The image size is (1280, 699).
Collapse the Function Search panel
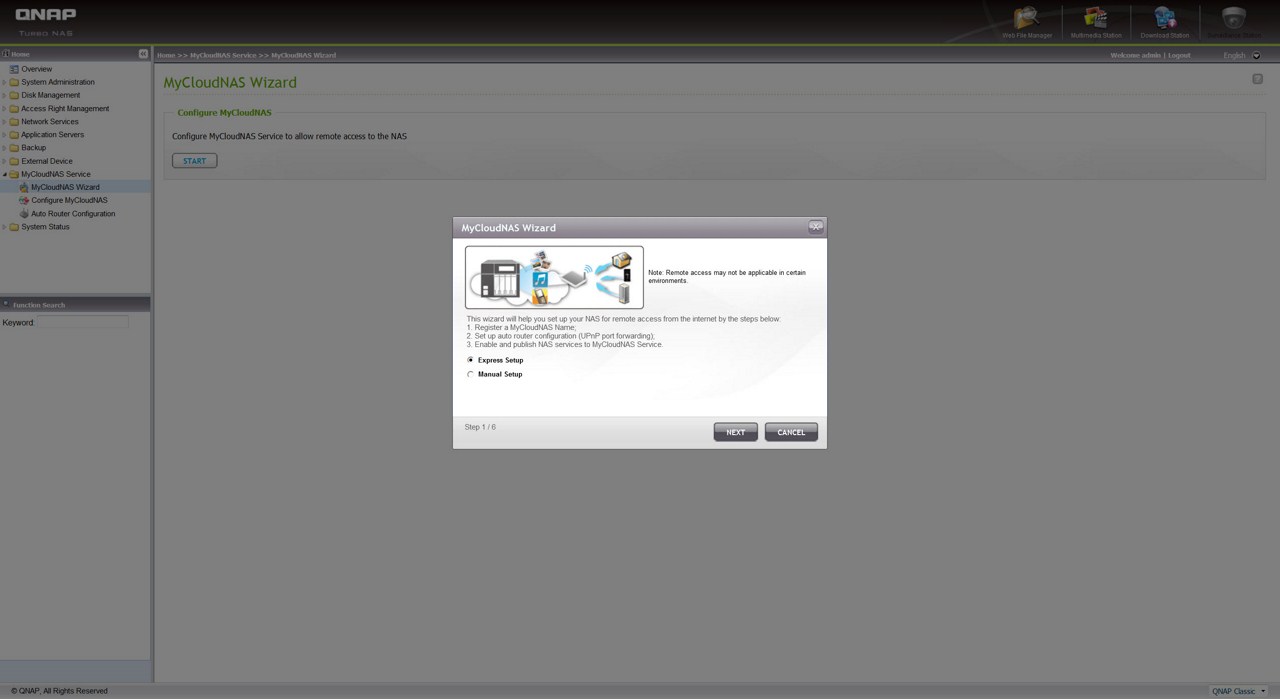5,305
